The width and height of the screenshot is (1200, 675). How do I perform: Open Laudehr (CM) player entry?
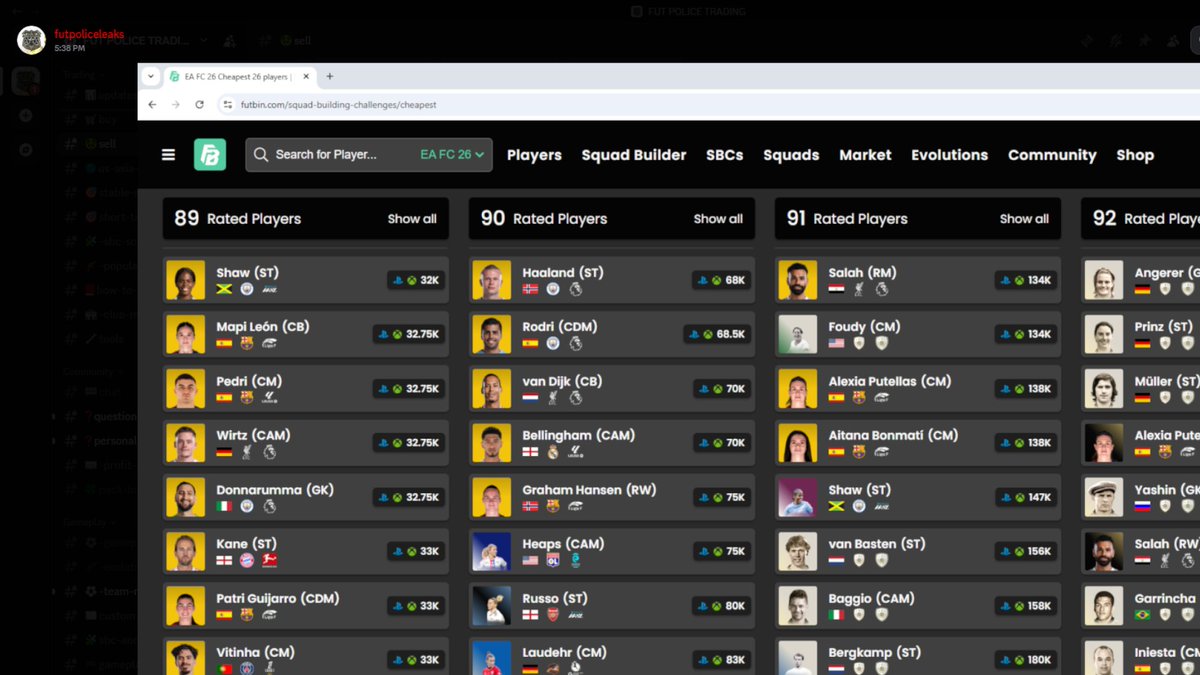[611, 656]
